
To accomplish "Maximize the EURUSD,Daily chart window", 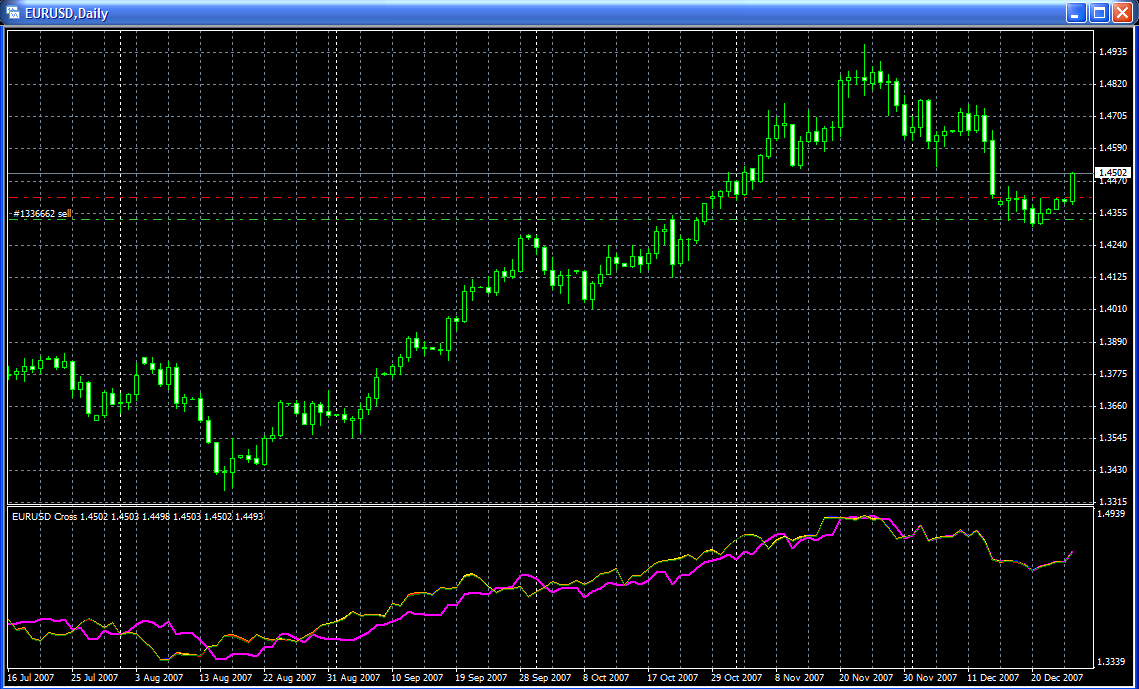I will coord(1099,13).
